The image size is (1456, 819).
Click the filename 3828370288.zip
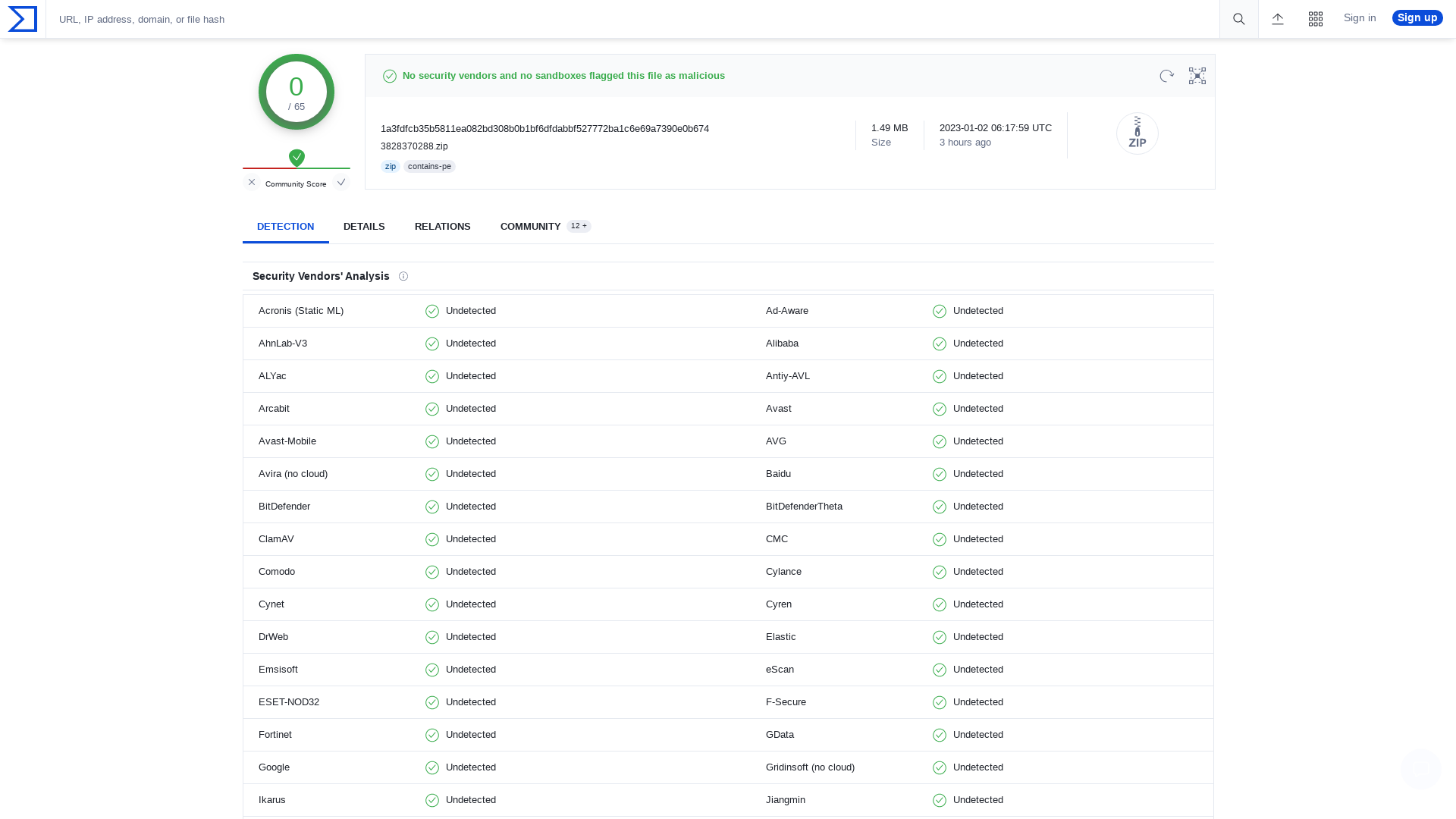pyautogui.click(x=414, y=146)
